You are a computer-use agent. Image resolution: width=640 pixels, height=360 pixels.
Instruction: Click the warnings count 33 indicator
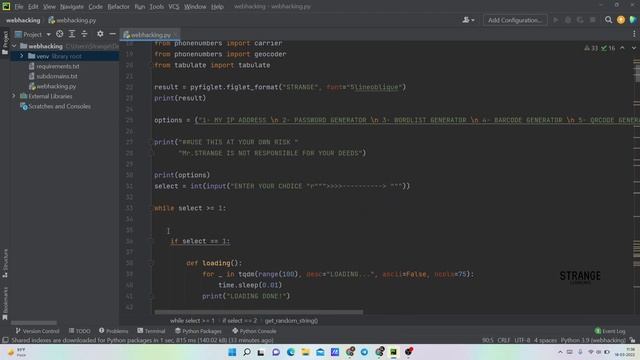tap(591, 48)
